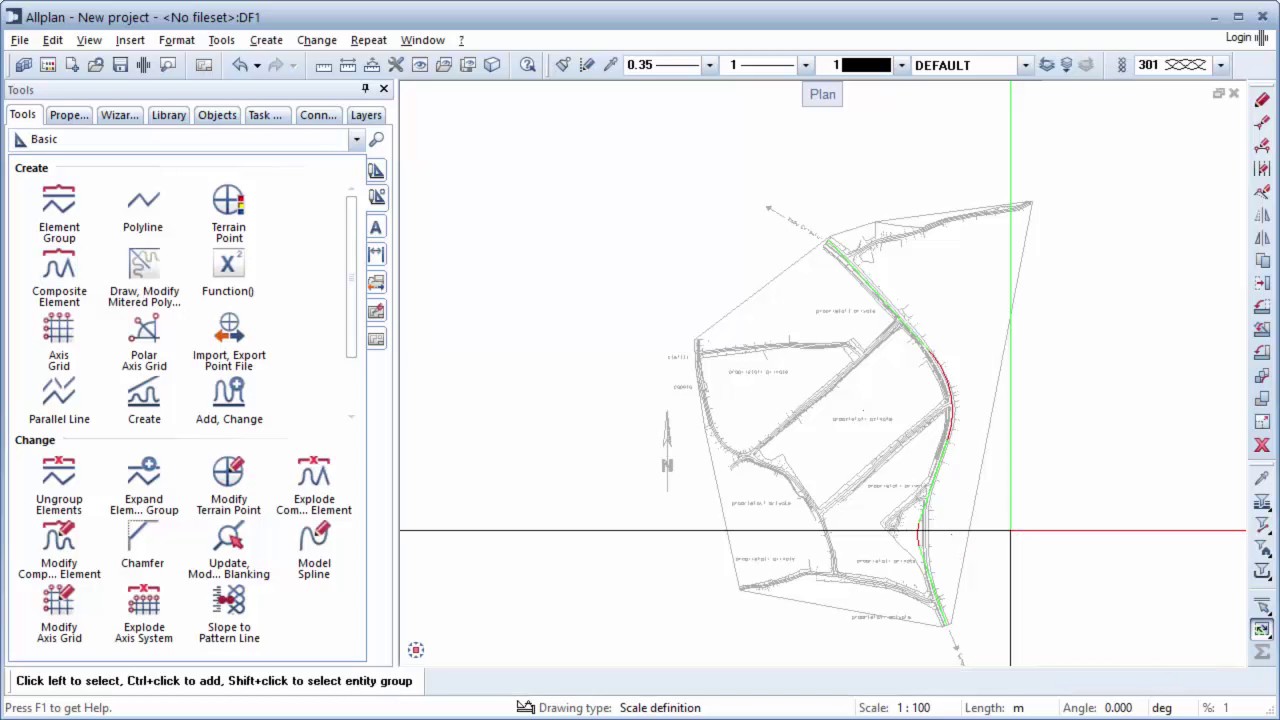
Task: Open the Format menu
Action: [x=177, y=40]
